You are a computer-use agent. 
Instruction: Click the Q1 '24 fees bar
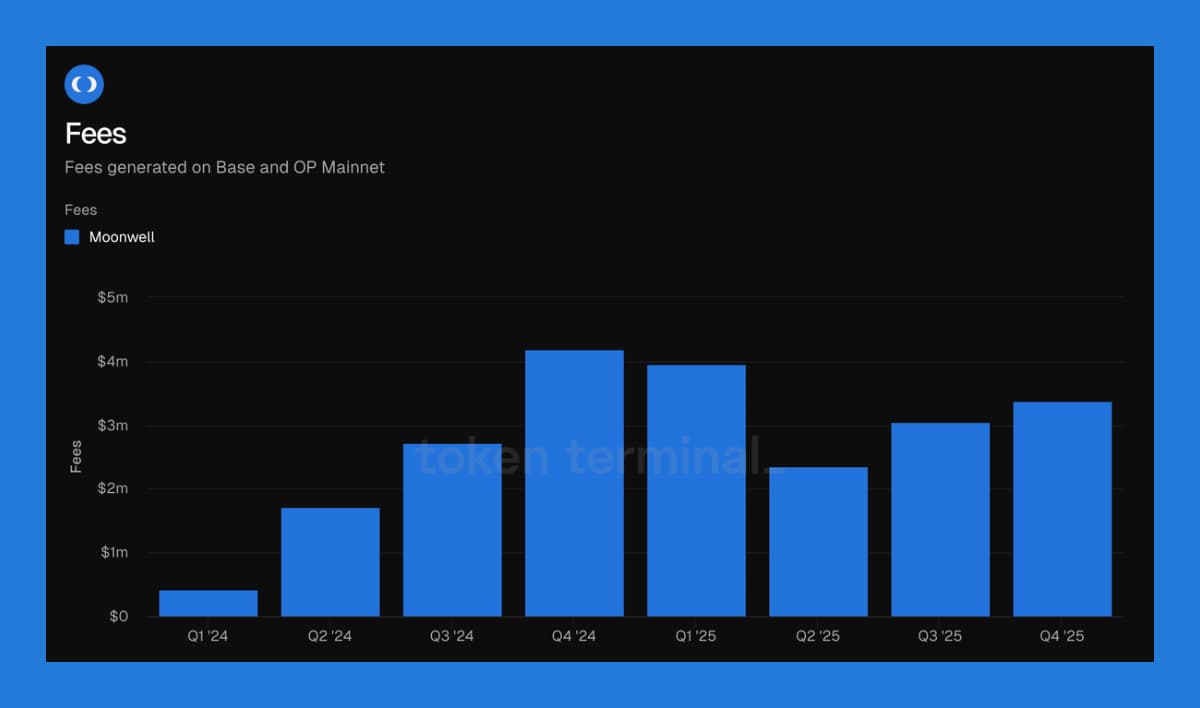(208, 603)
